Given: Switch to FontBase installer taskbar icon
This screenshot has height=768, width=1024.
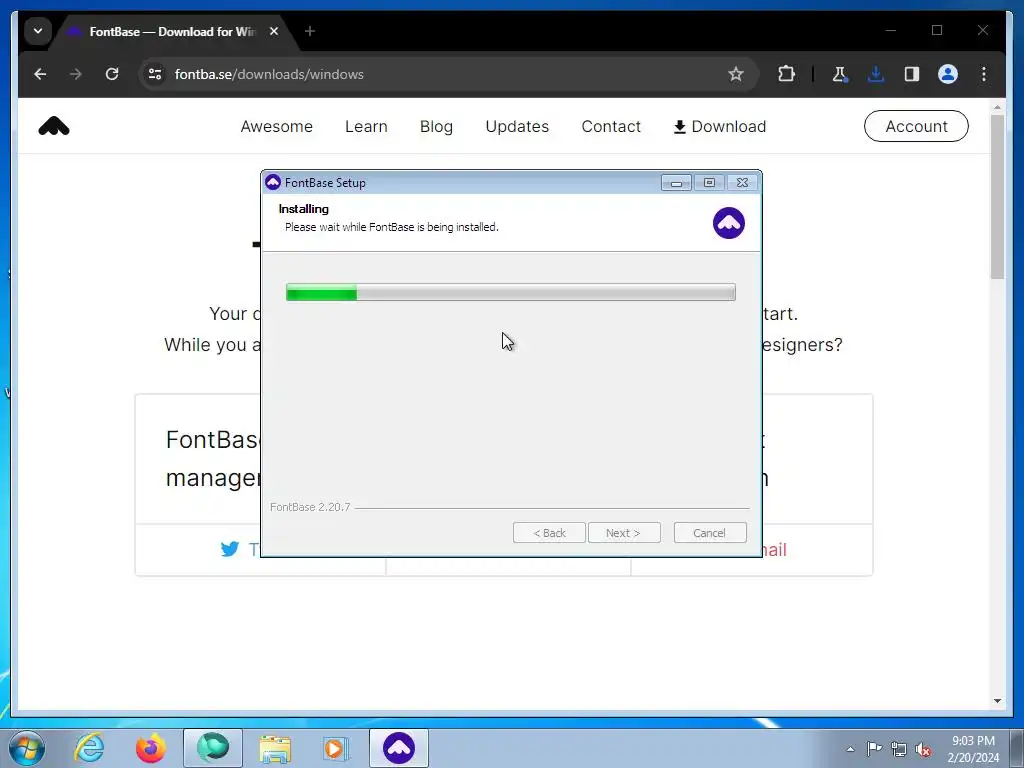Looking at the screenshot, I should tap(399, 748).
